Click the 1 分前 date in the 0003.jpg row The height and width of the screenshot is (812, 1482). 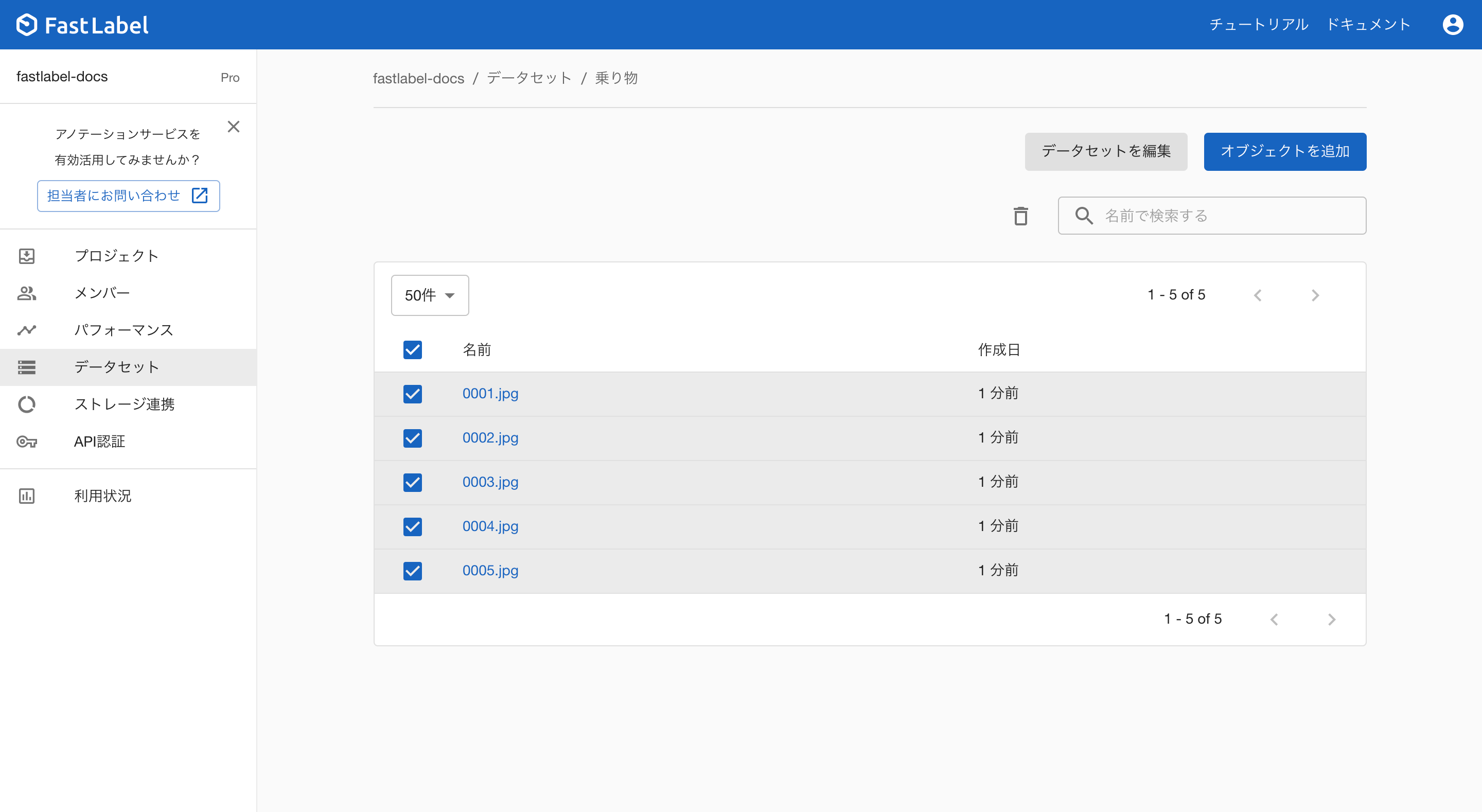pyautogui.click(x=998, y=482)
